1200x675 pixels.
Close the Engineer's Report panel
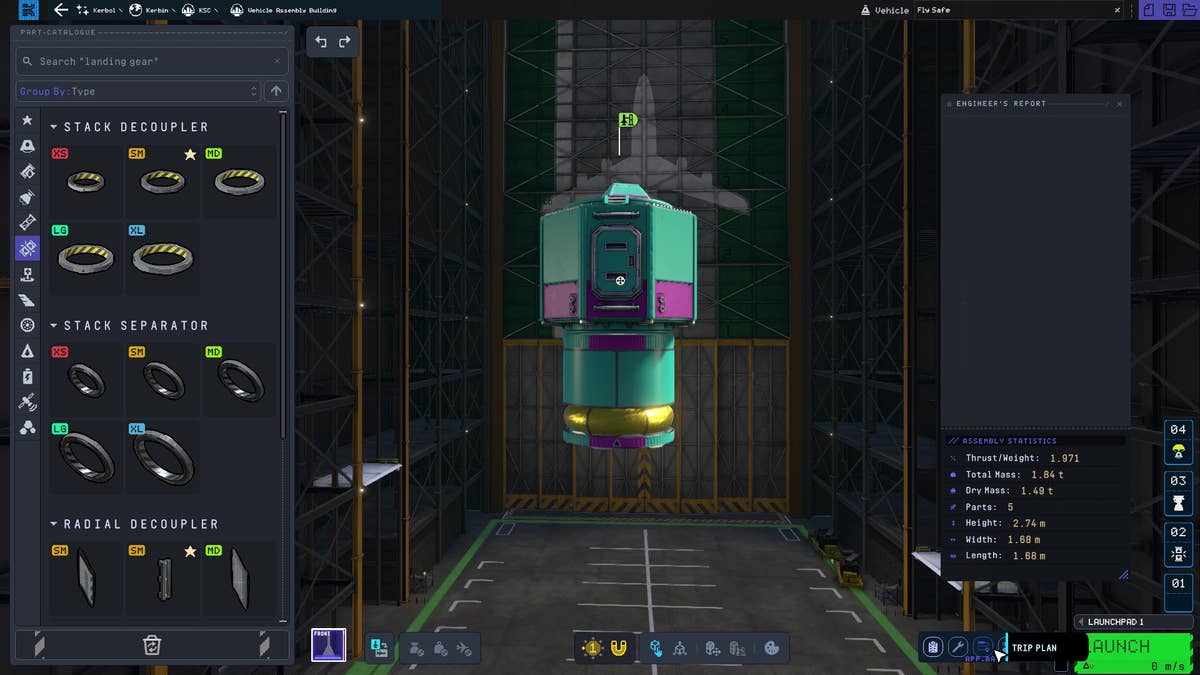pyautogui.click(x=1119, y=103)
